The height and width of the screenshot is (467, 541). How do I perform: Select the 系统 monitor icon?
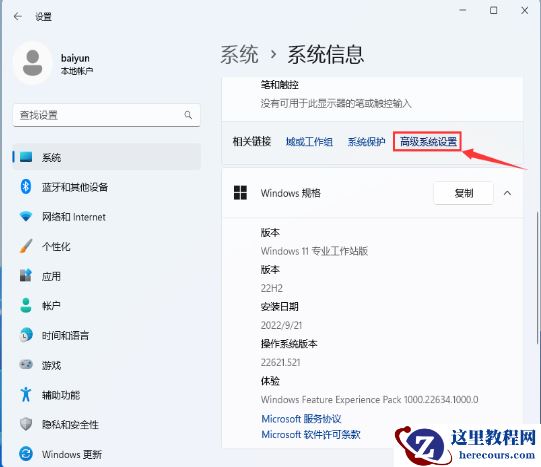point(26,157)
